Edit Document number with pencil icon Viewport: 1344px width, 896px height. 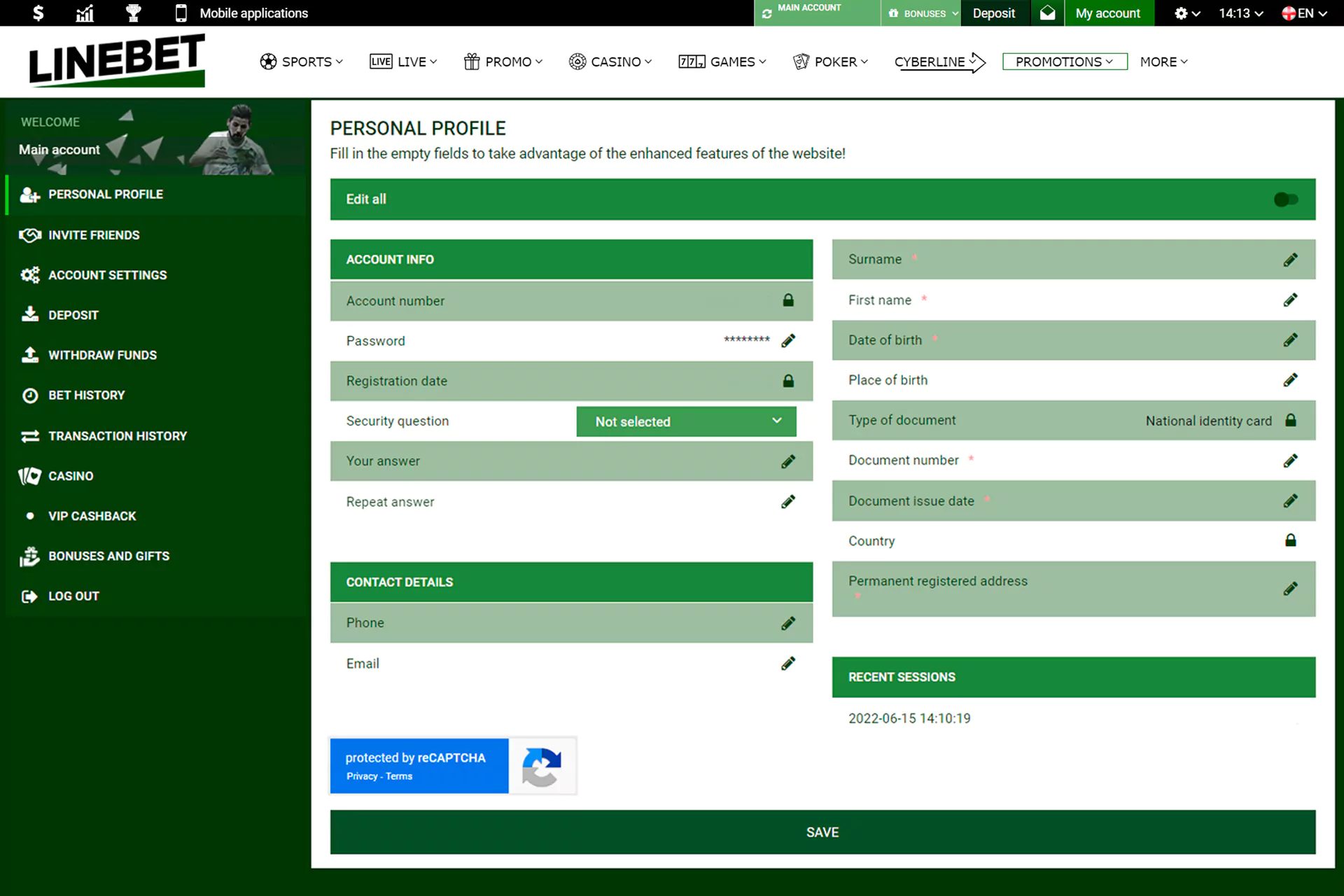coord(1290,461)
